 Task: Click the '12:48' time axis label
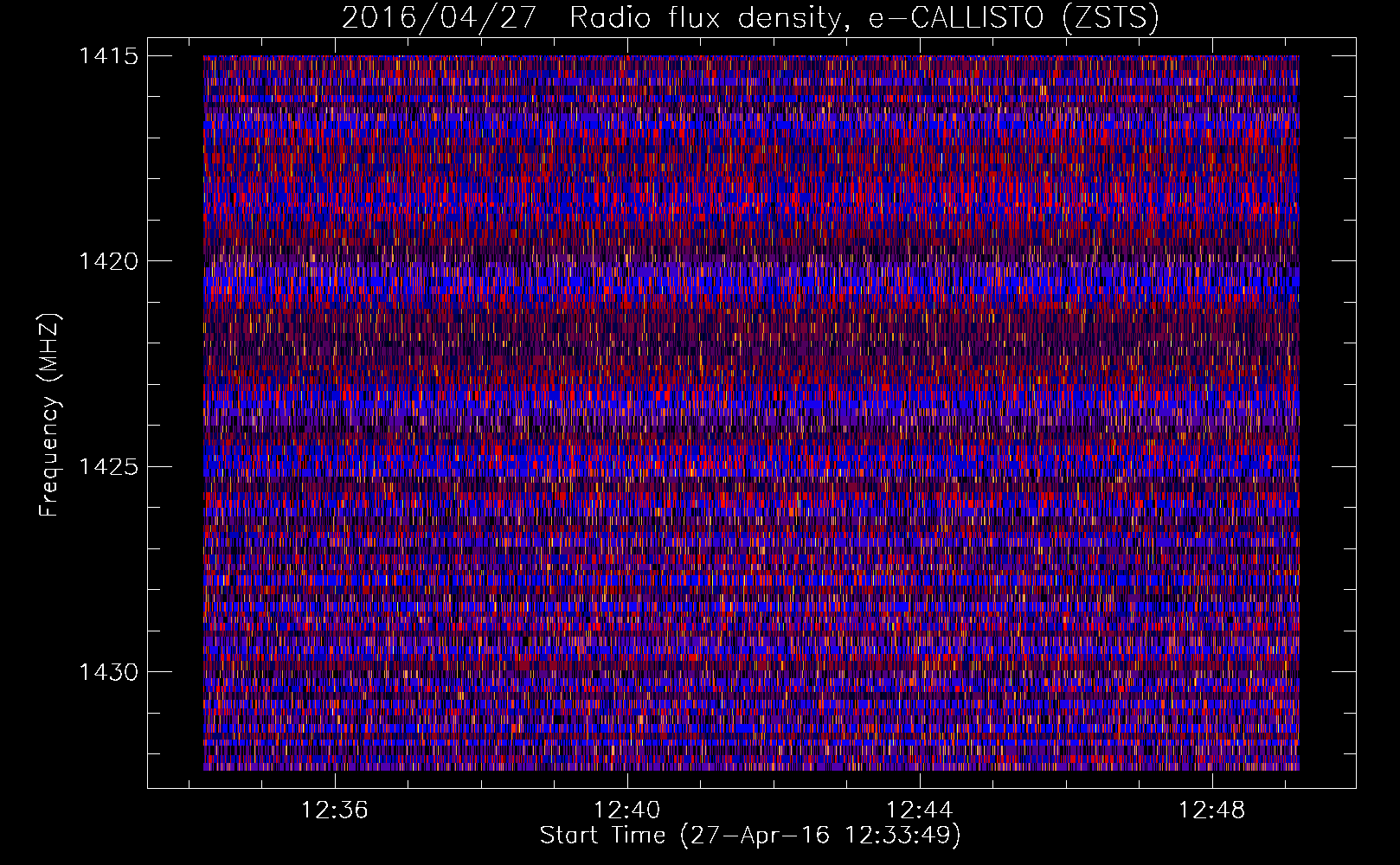(1211, 811)
